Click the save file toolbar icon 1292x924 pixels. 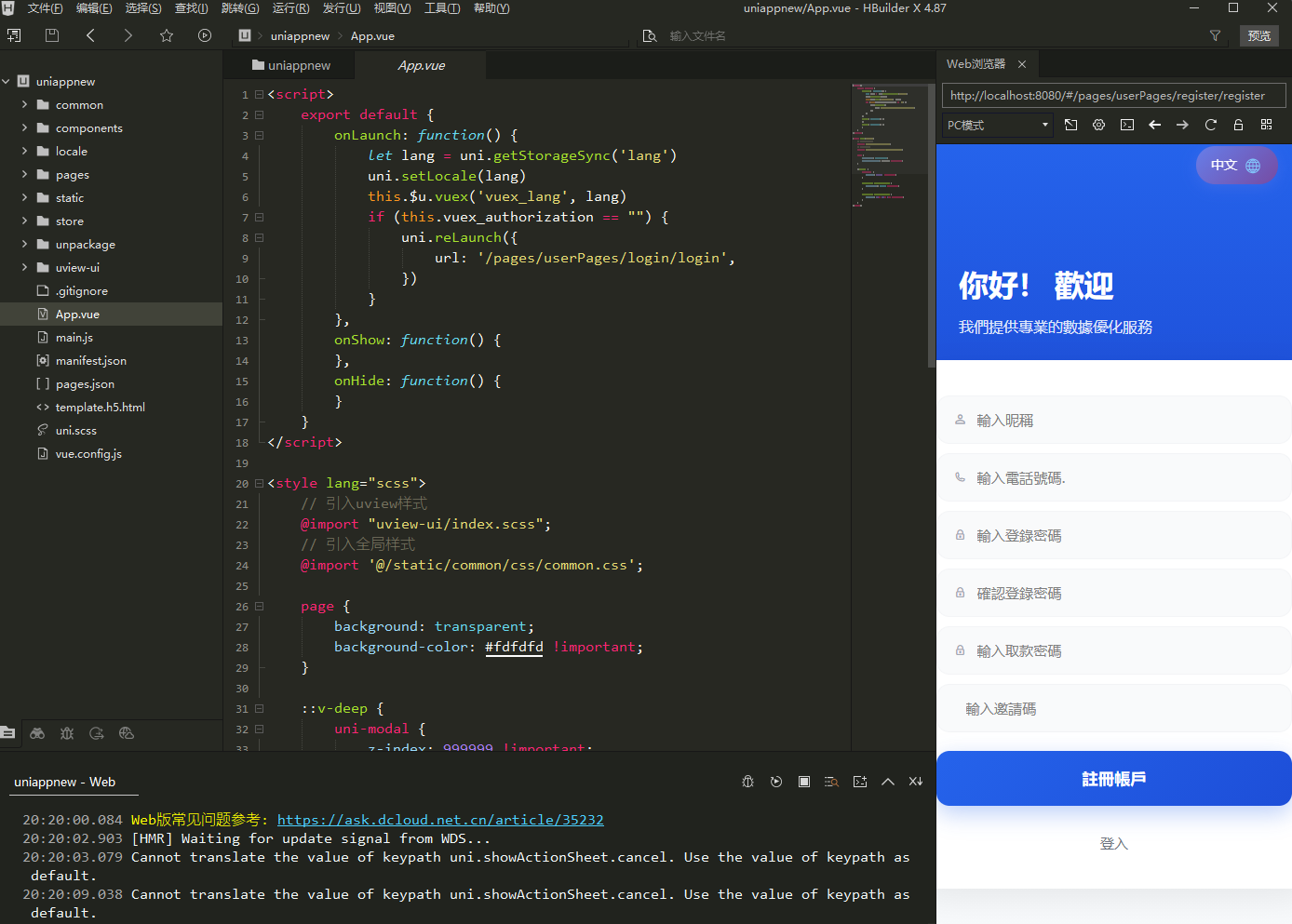coord(52,35)
